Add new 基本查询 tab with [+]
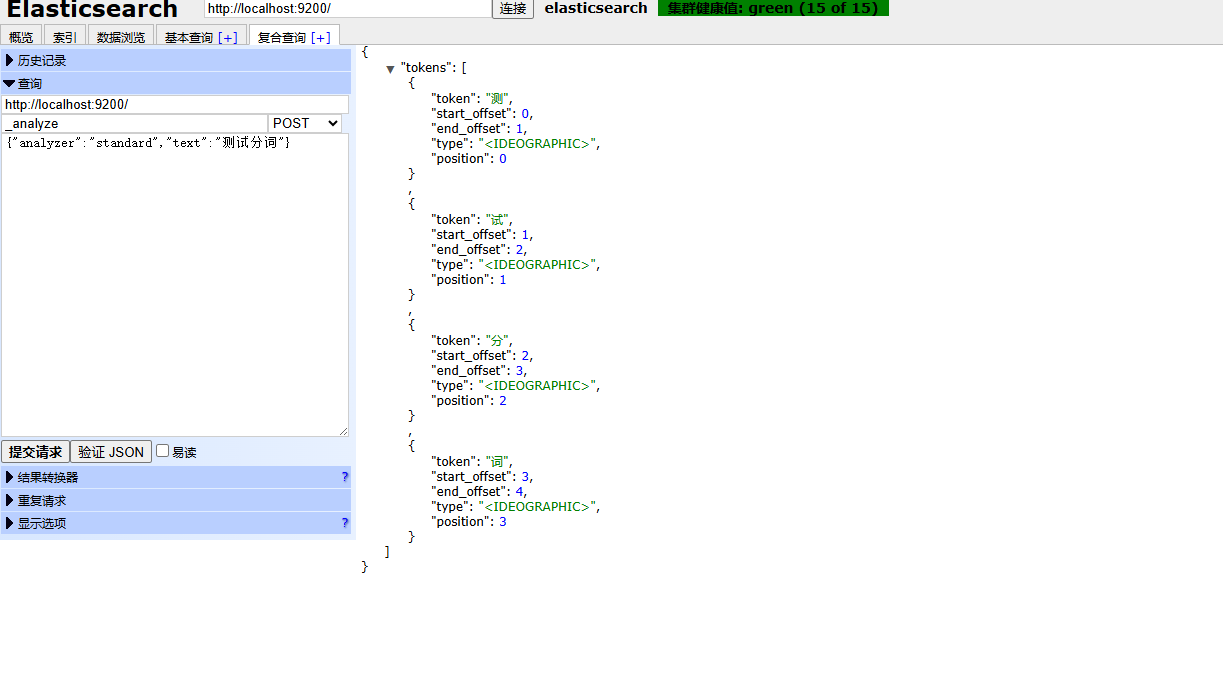The image size is (1223, 691). point(228,37)
